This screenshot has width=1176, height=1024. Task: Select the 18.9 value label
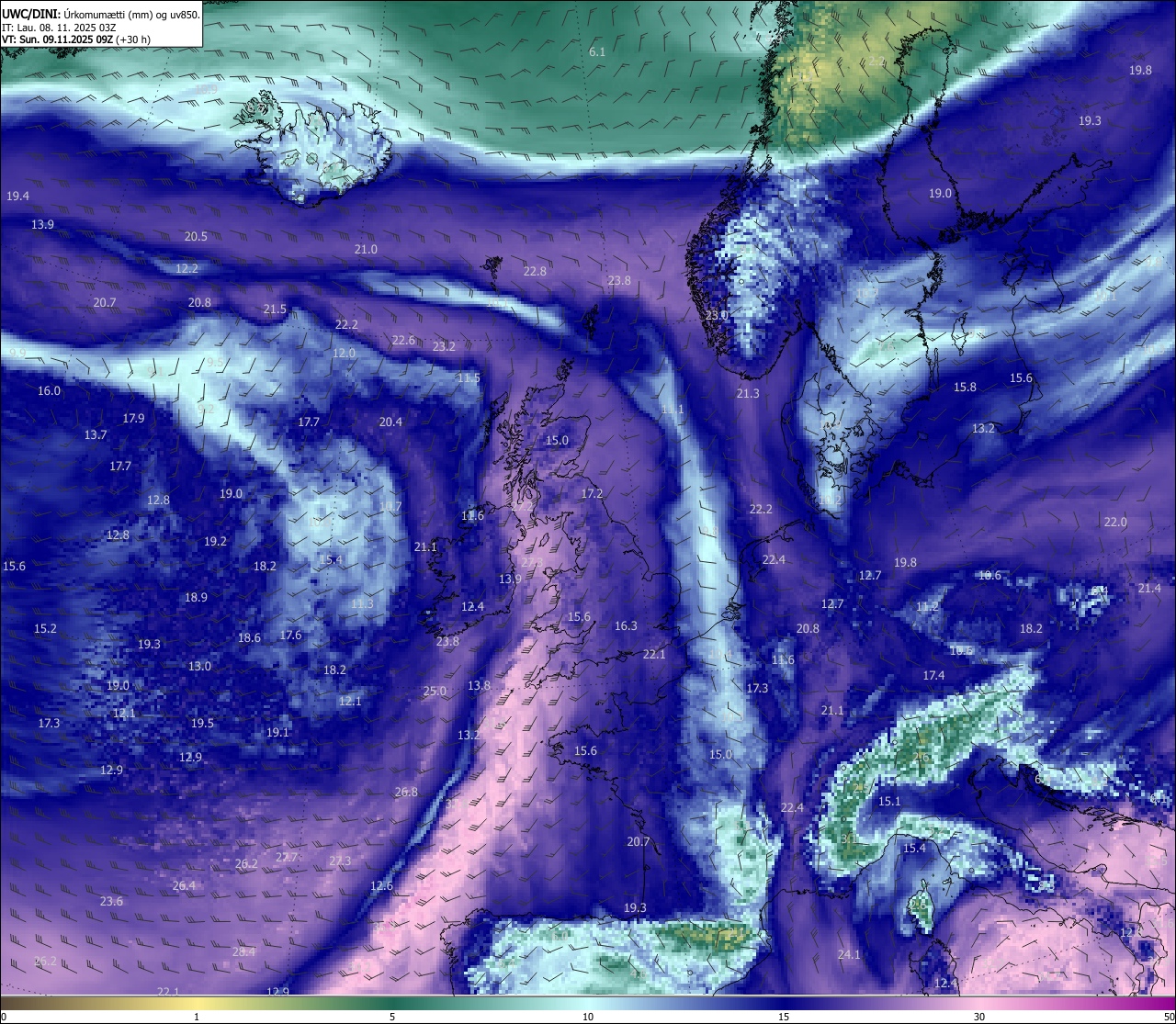pyautogui.click(x=196, y=598)
